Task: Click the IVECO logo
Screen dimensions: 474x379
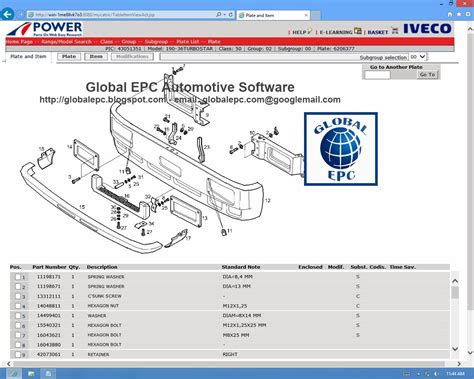Action: (427, 29)
